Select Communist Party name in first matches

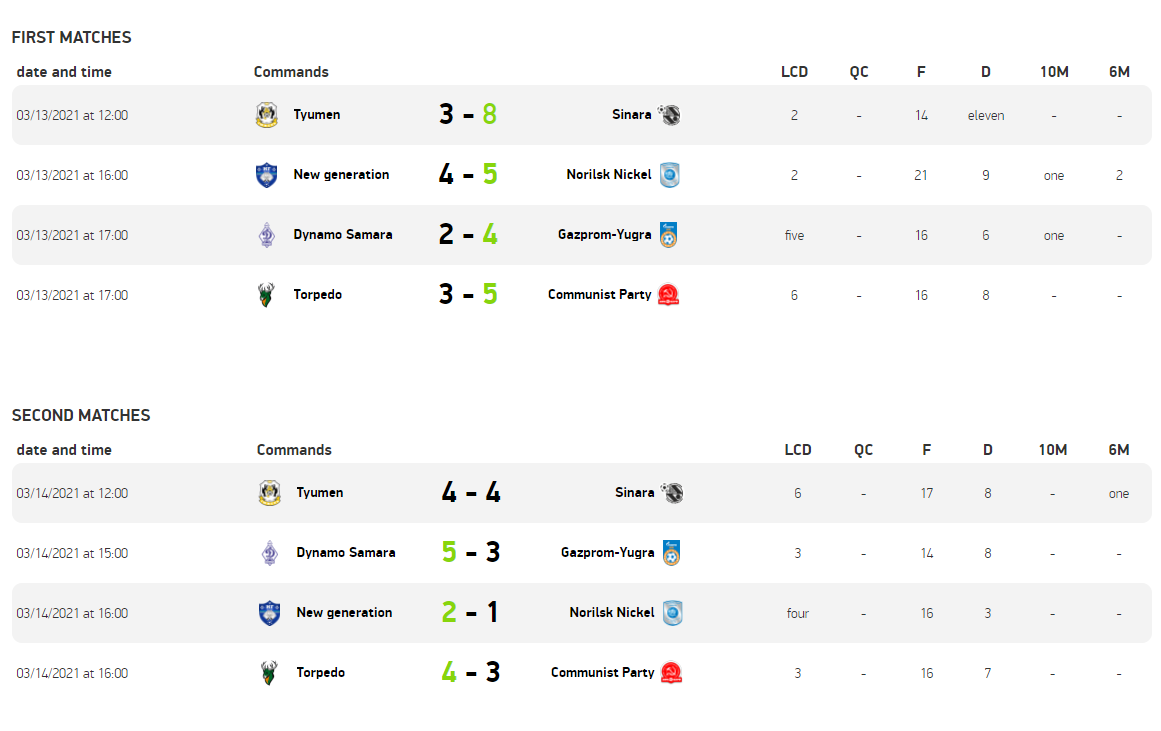600,295
